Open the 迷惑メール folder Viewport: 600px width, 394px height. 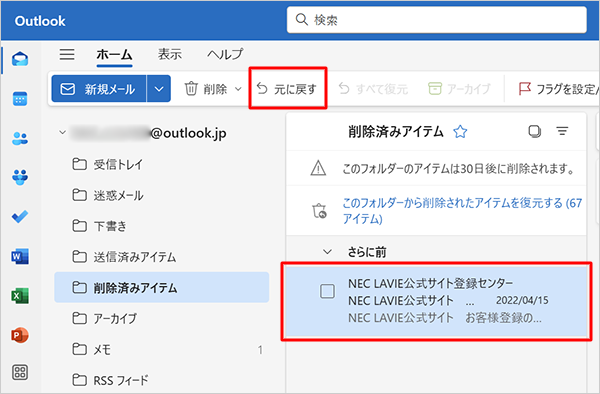click(161, 195)
